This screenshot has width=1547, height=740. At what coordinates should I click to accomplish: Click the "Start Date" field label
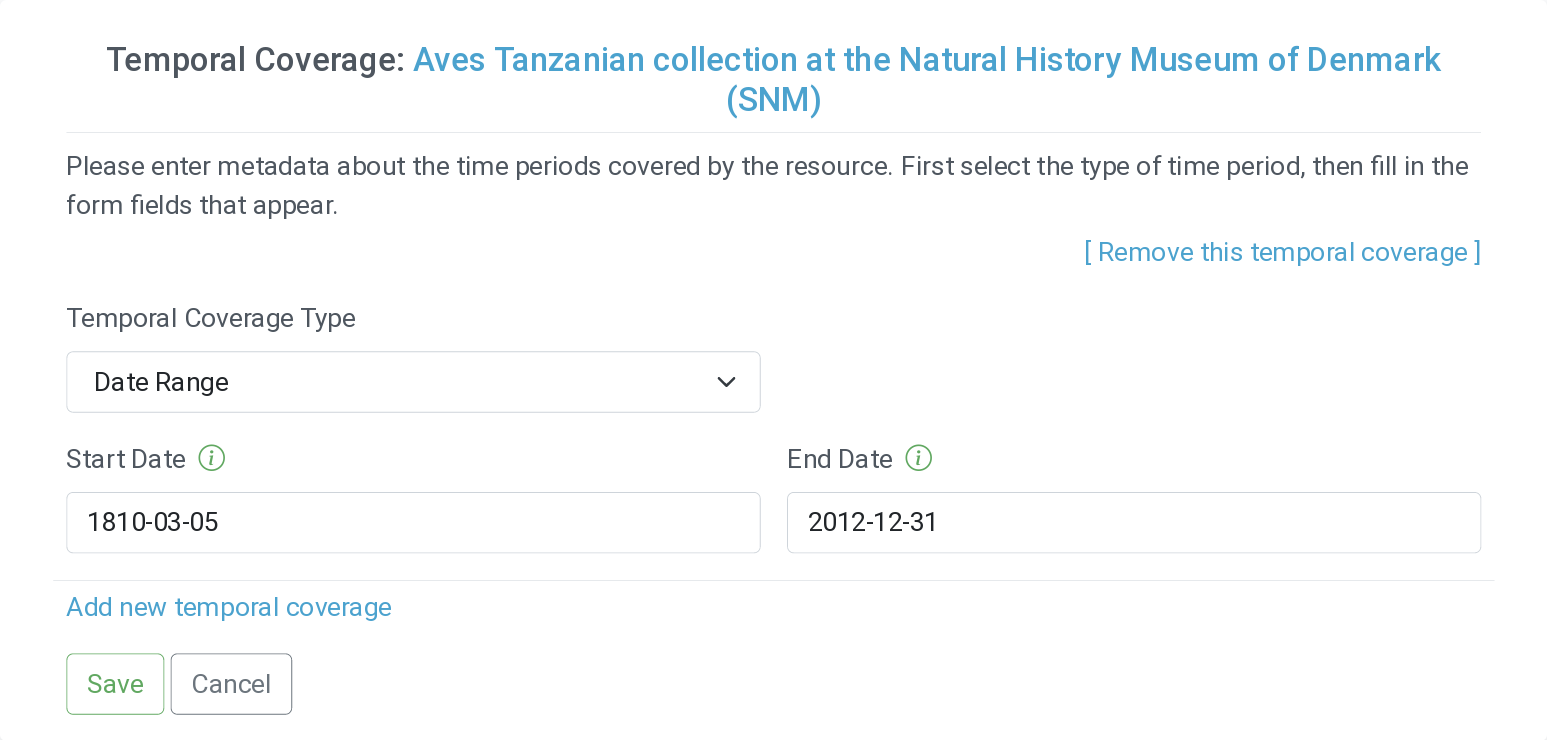tap(126, 459)
